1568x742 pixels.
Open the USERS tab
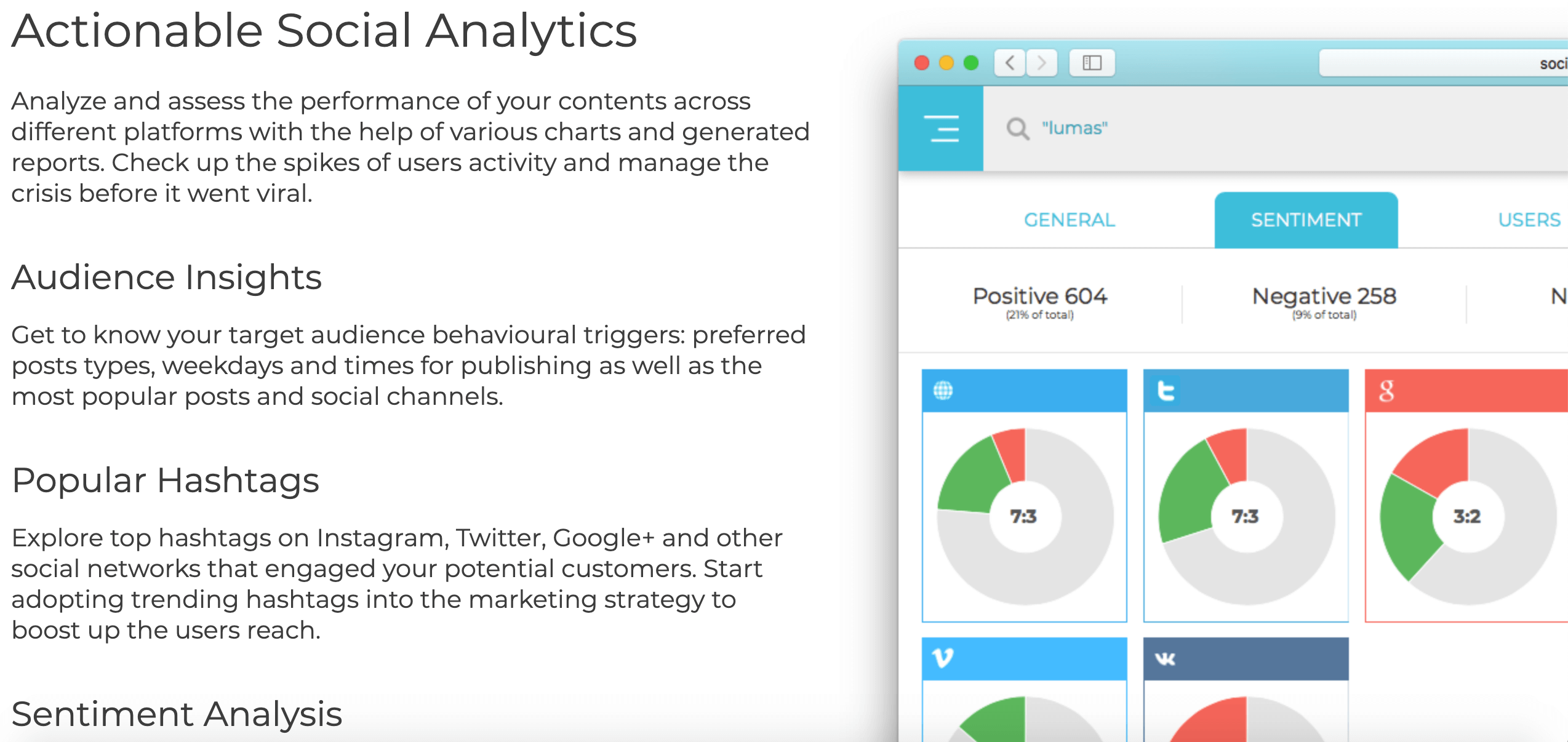point(1529,220)
